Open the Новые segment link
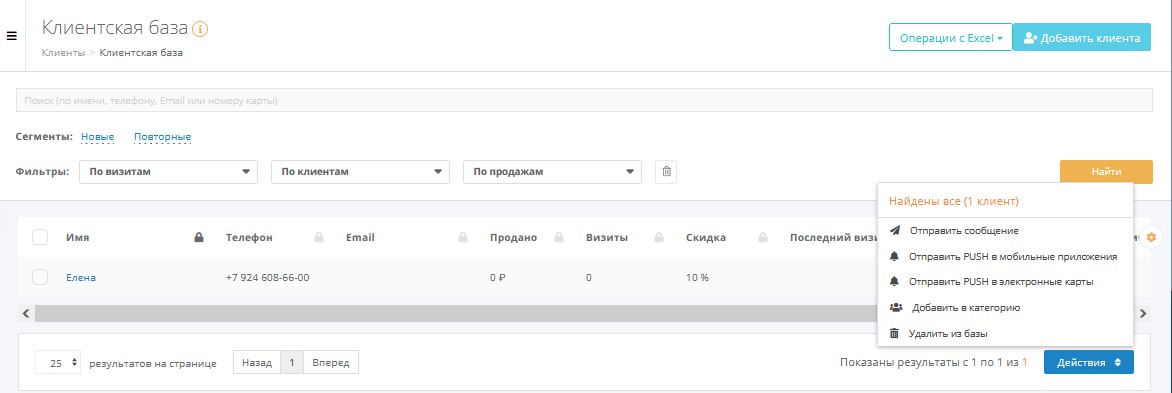 click(97, 137)
